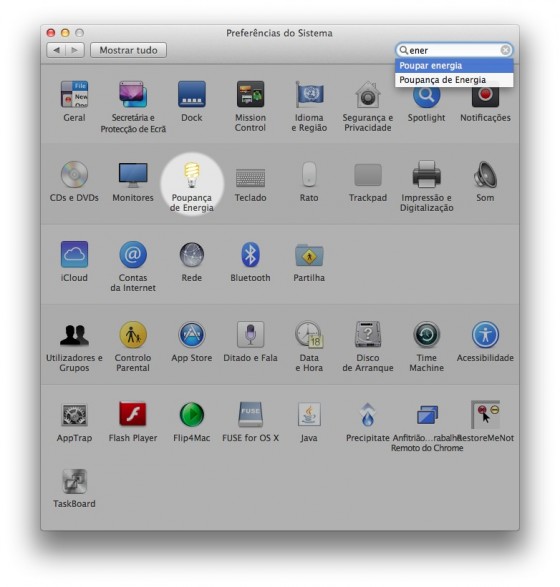This screenshot has width=560, height=587.
Task: Open Flash Player preferences
Action: pyautogui.click(x=133, y=414)
